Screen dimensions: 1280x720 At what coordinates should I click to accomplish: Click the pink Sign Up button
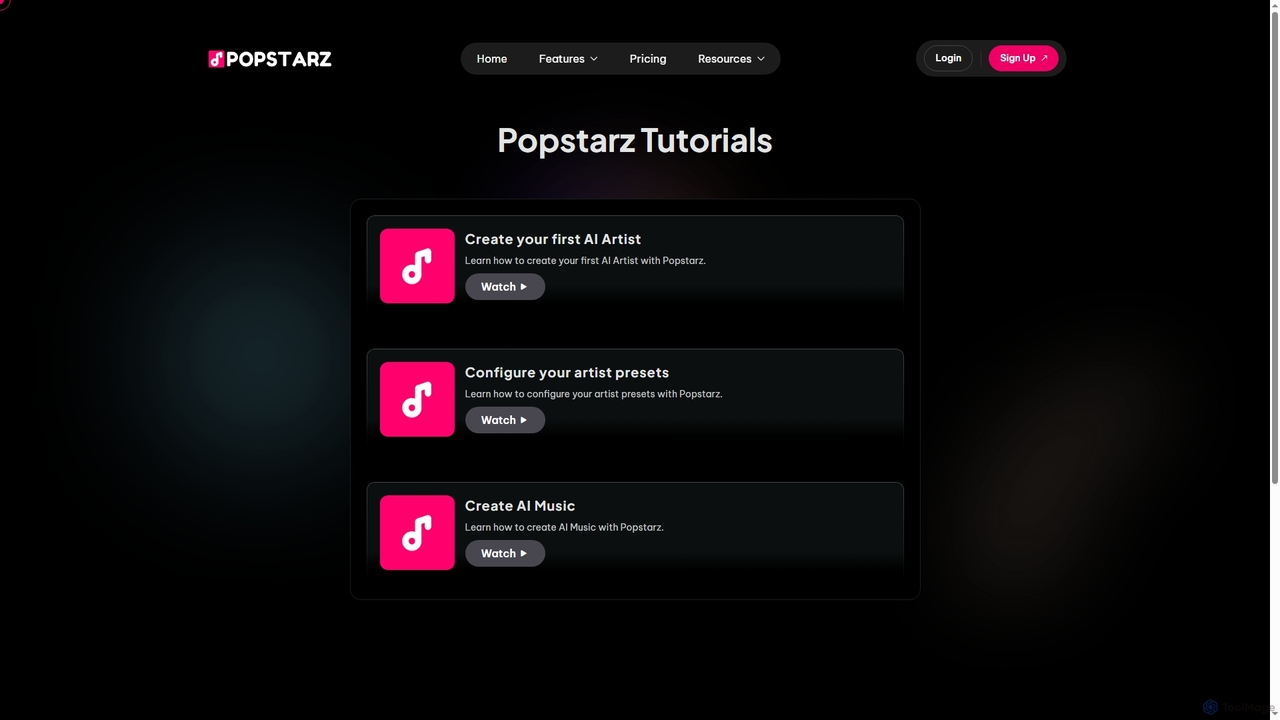1023,58
